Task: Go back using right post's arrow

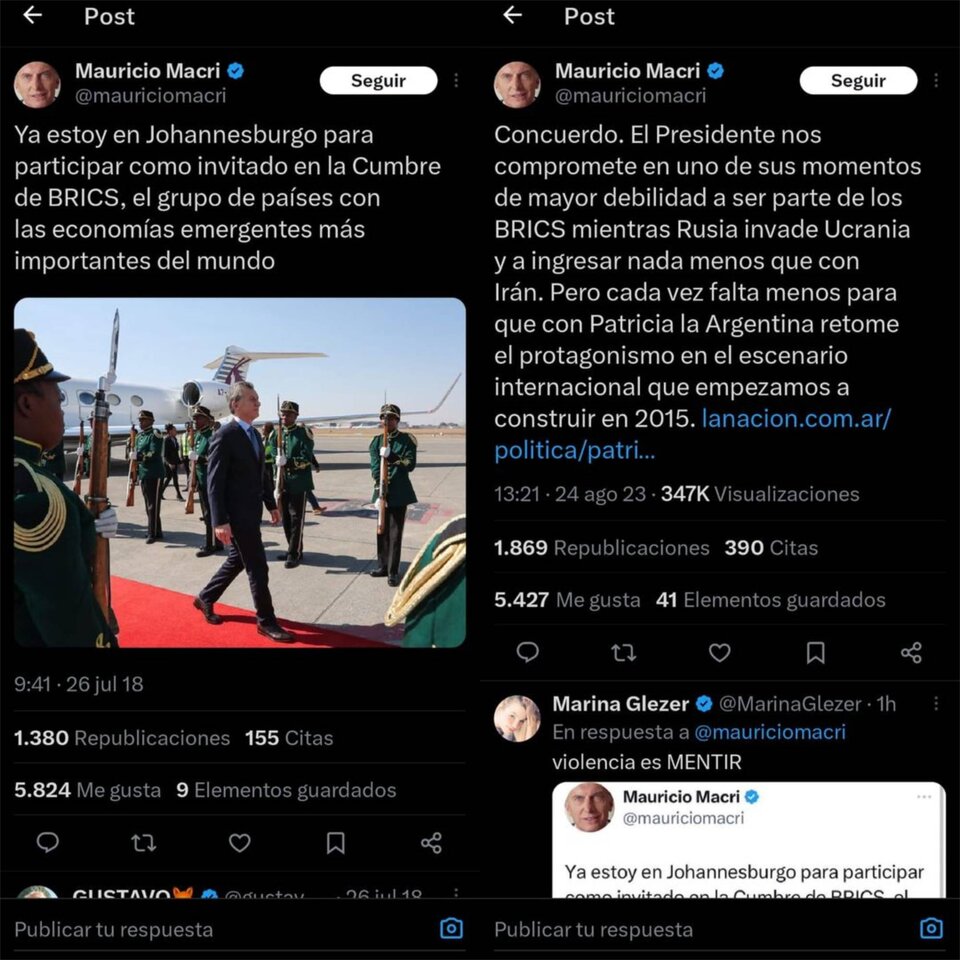Action: 512,15
